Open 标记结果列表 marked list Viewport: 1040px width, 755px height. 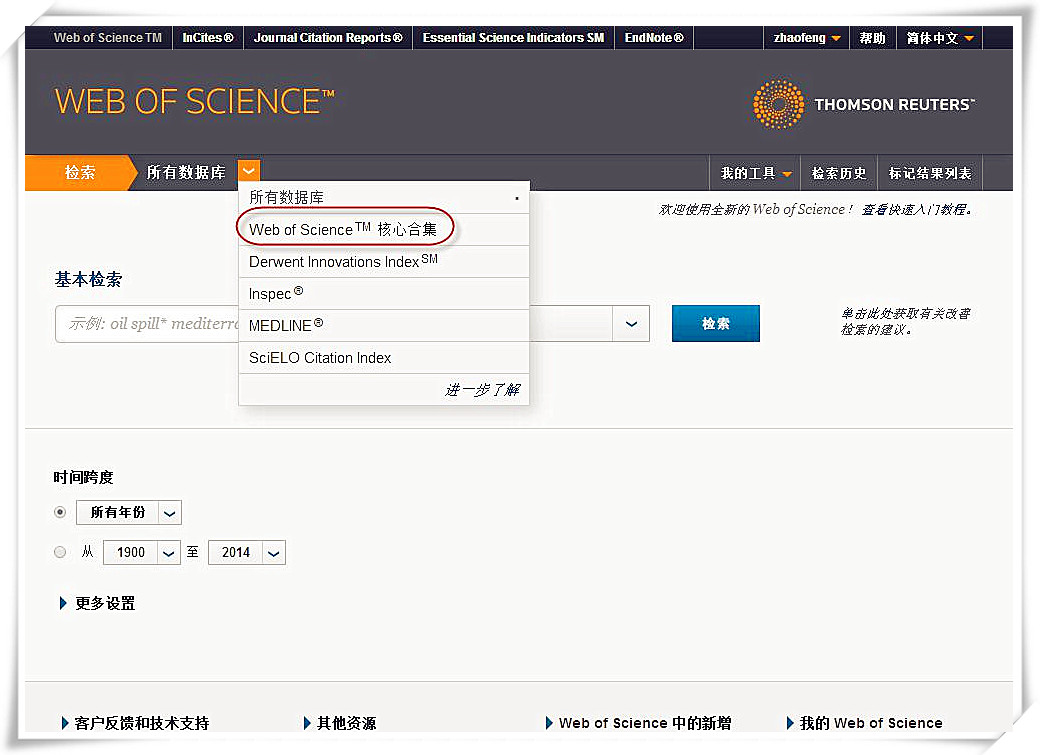(x=930, y=173)
